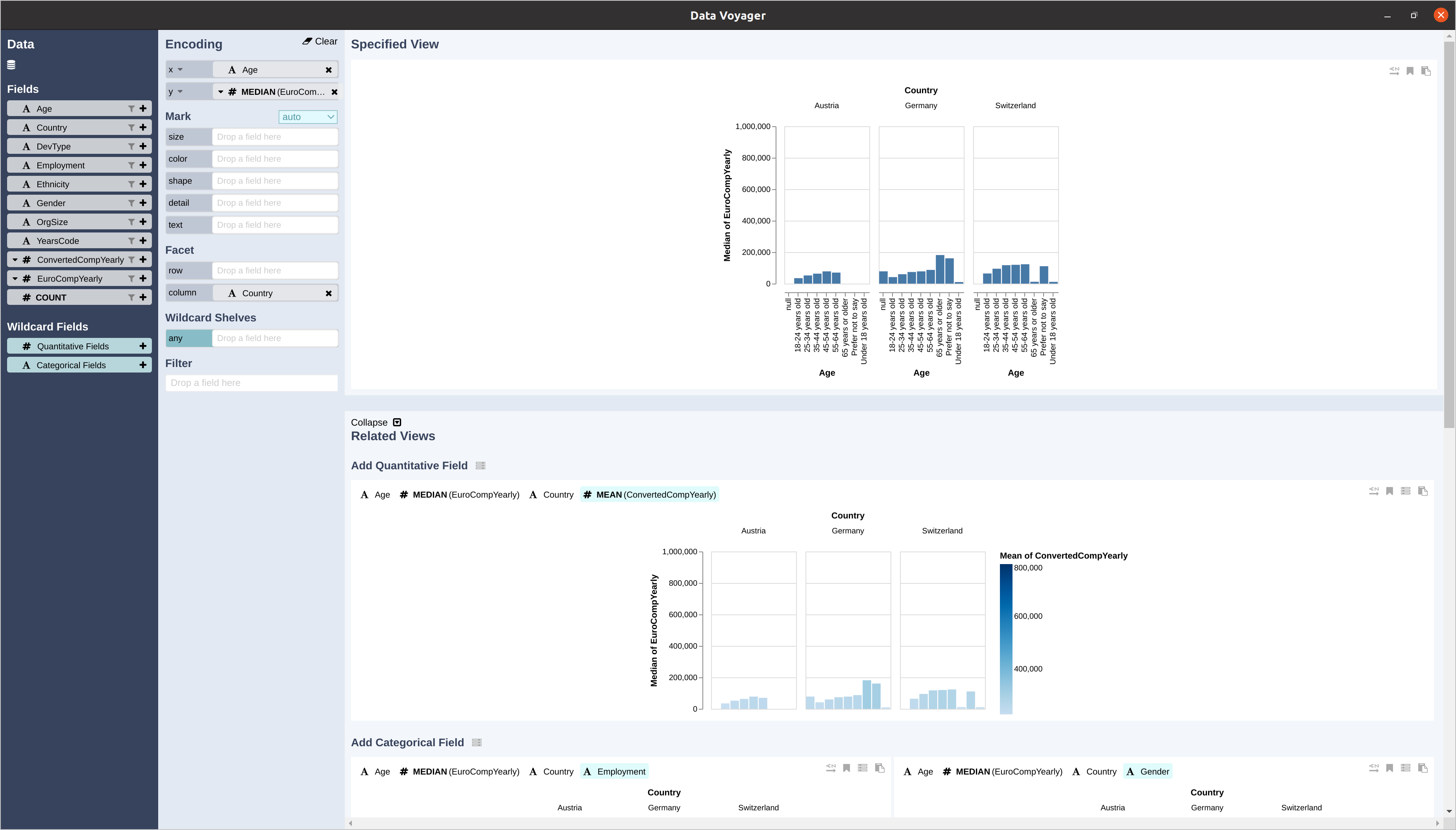The width and height of the screenshot is (1456, 830).
Task: Add the Age field with plus icon
Action: pos(143,108)
